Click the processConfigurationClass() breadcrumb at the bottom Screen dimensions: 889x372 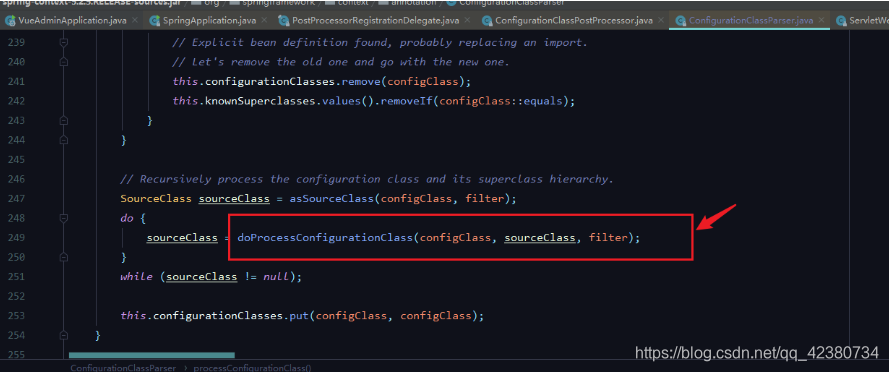pos(252,367)
